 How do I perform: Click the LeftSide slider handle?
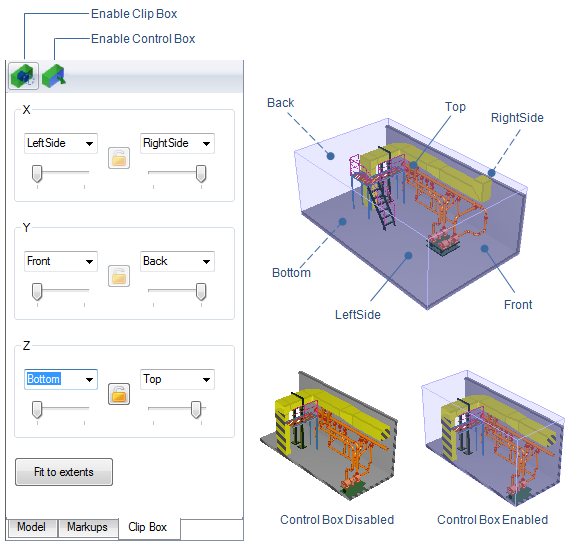coord(37,173)
